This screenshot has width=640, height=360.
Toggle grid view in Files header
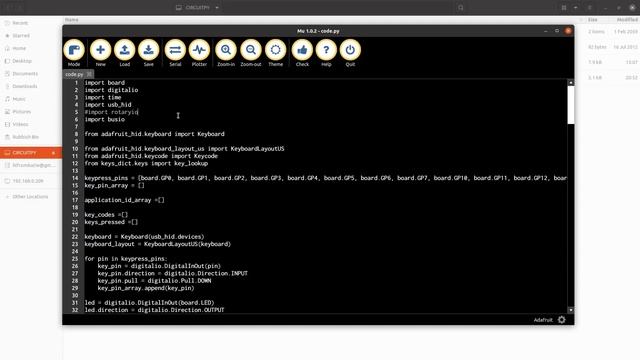[x=564, y=7]
